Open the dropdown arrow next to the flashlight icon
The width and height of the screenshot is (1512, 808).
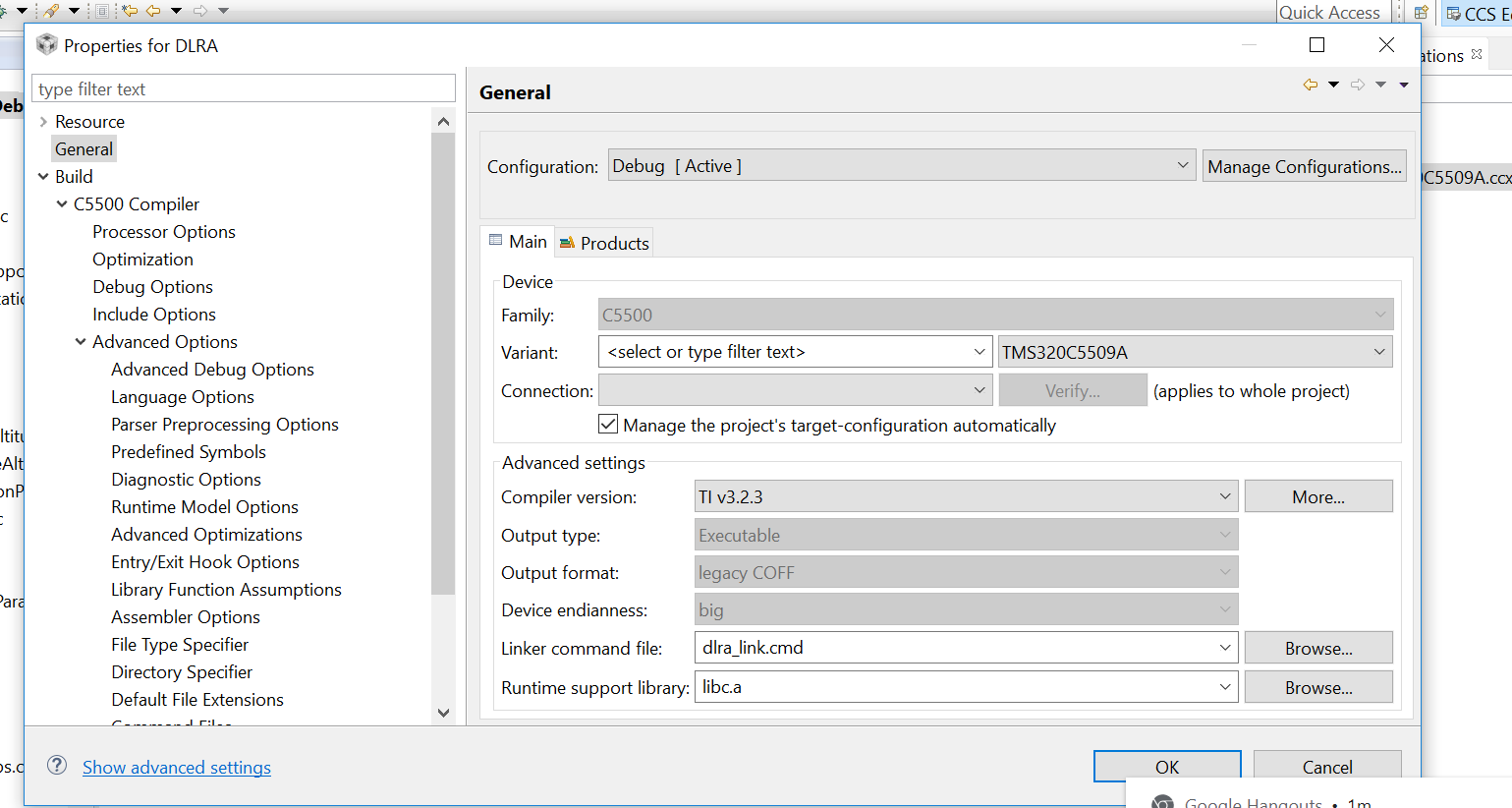coord(74,11)
